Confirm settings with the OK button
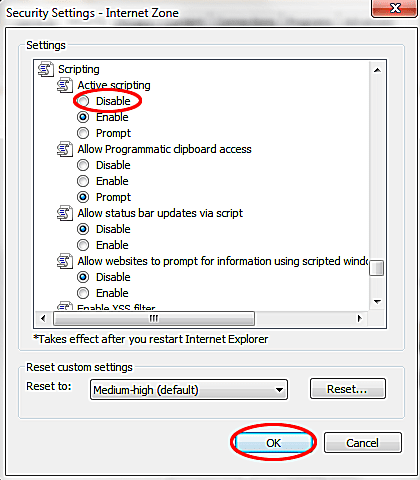This screenshot has height=480, width=420. 273,443
